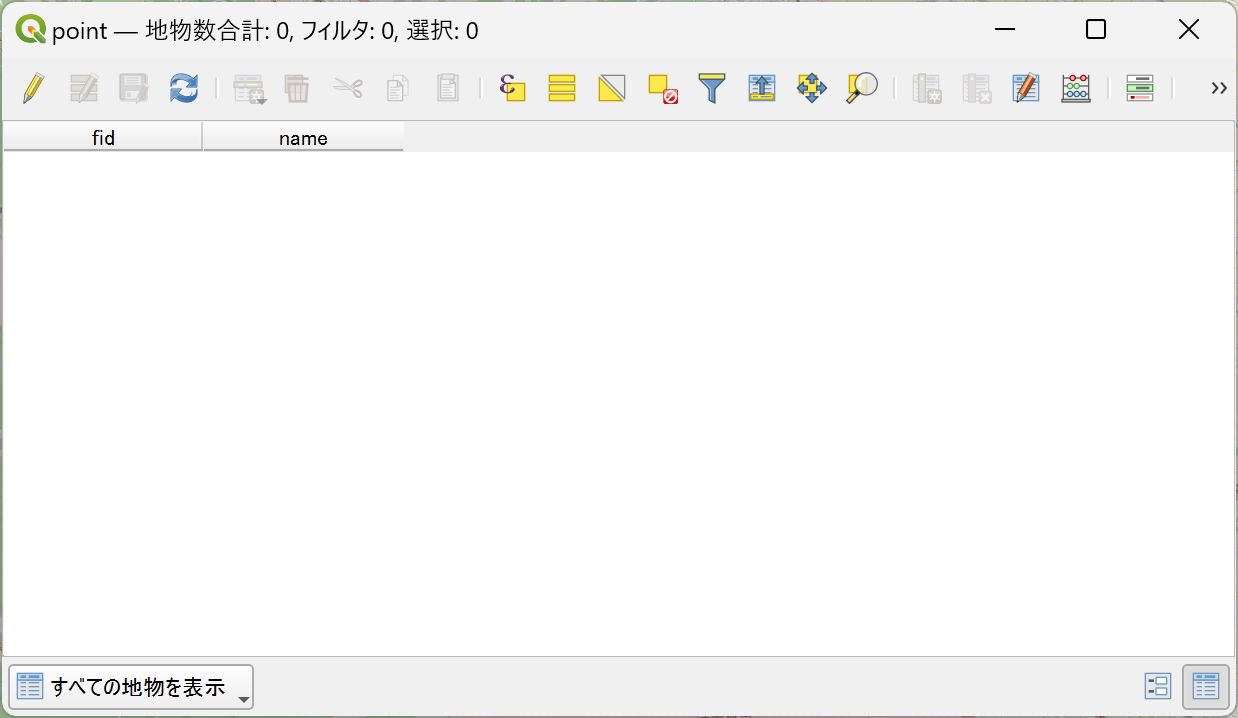Deselect all features icon

click(662, 88)
